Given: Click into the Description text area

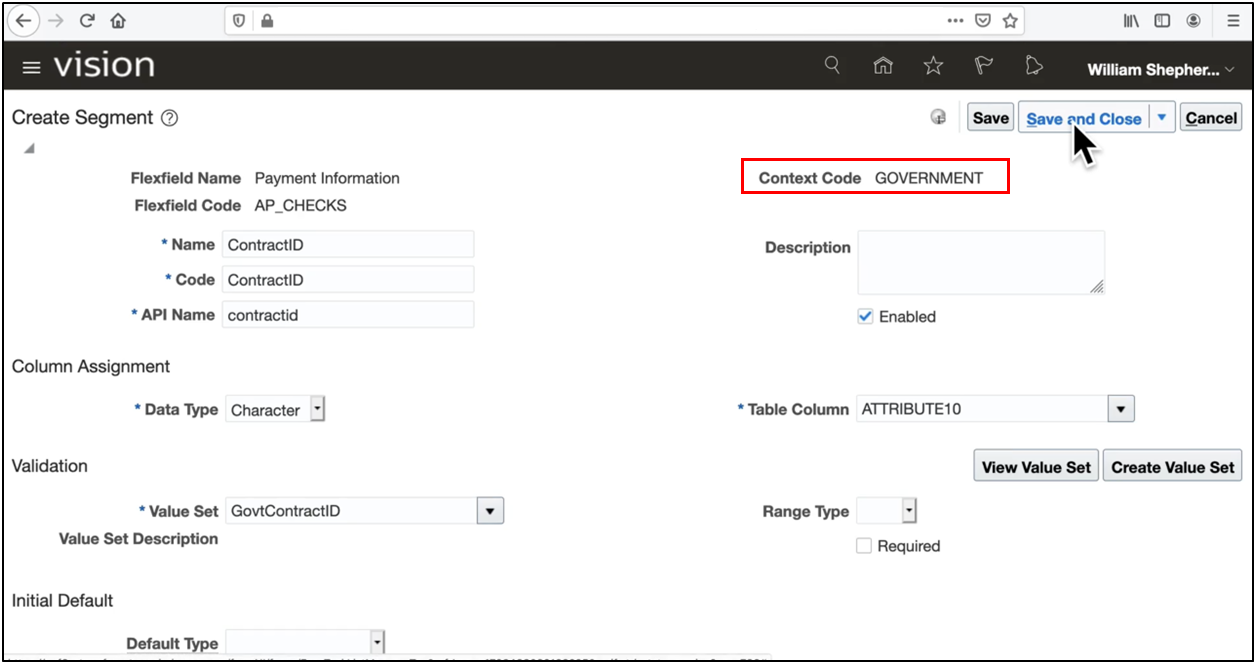Looking at the screenshot, I should pos(980,262).
